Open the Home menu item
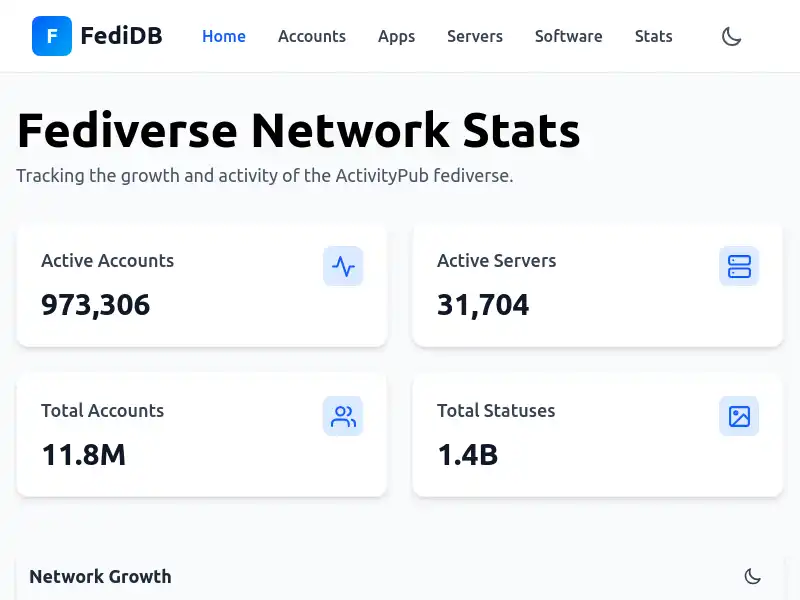The width and height of the screenshot is (800, 600). pyautogui.click(x=223, y=36)
